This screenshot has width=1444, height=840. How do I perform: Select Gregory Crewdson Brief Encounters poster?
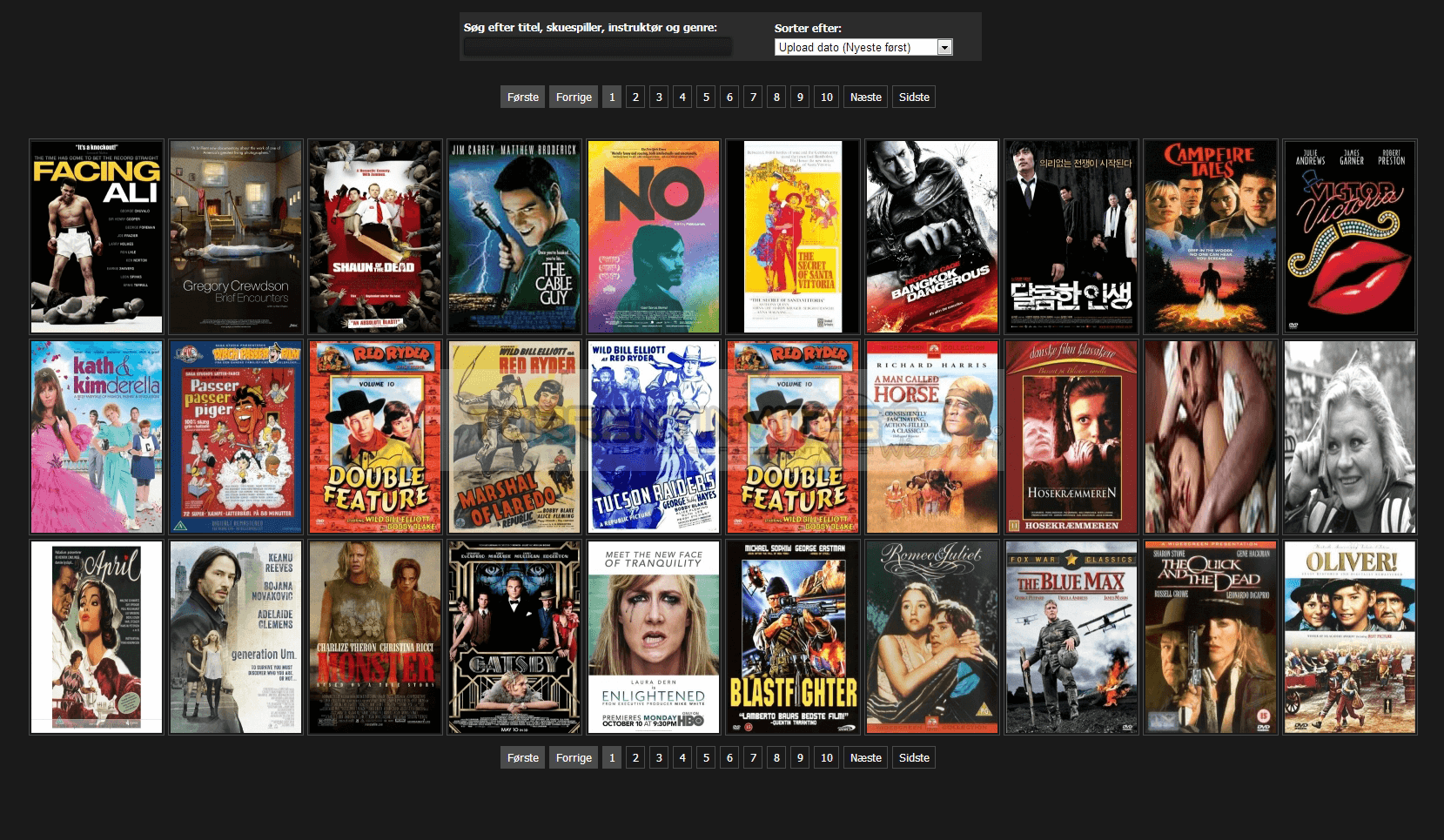236,237
